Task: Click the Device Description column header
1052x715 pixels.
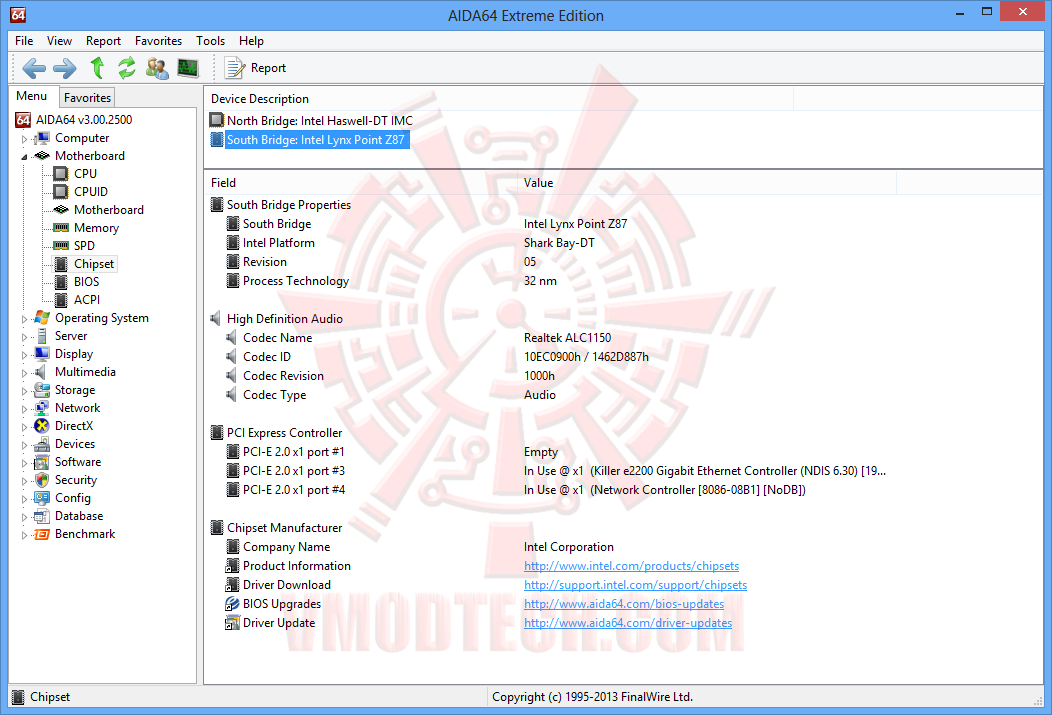Action: tap(498, 99)
